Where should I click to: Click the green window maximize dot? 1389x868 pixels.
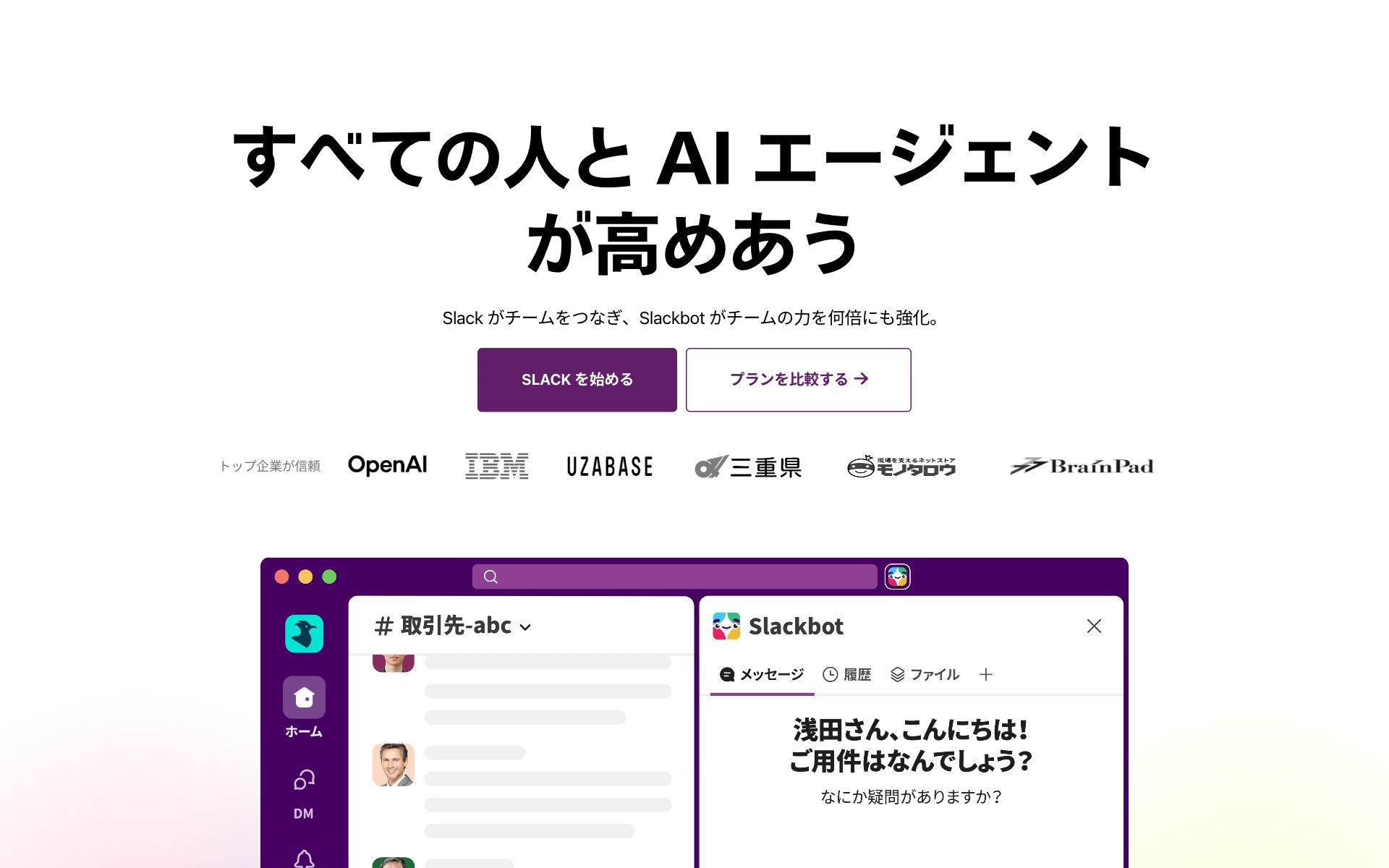(329, 576)
